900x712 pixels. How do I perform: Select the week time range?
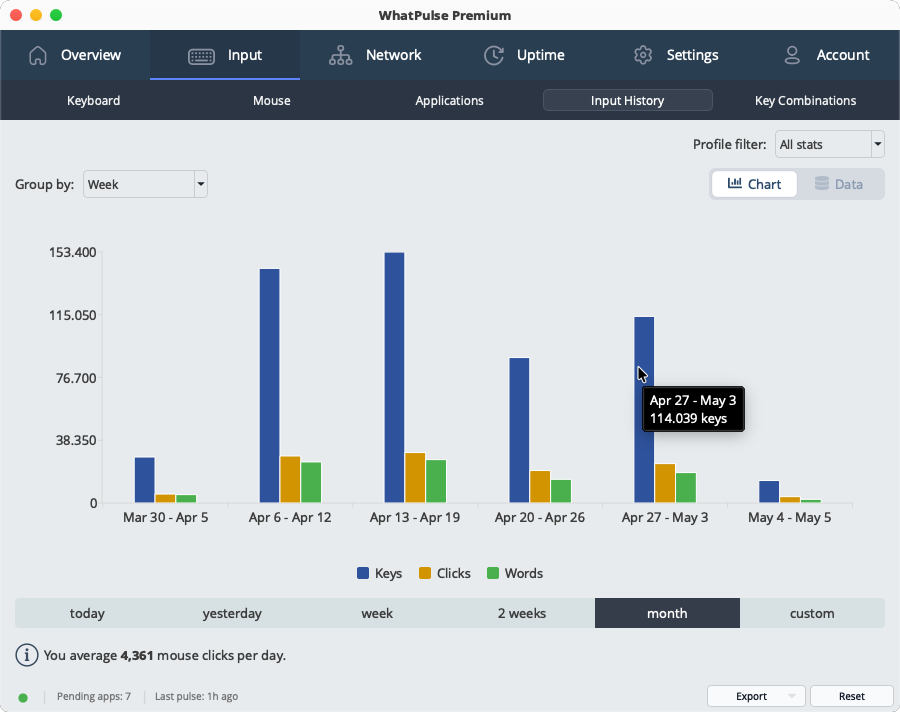[x=377, y=613]
